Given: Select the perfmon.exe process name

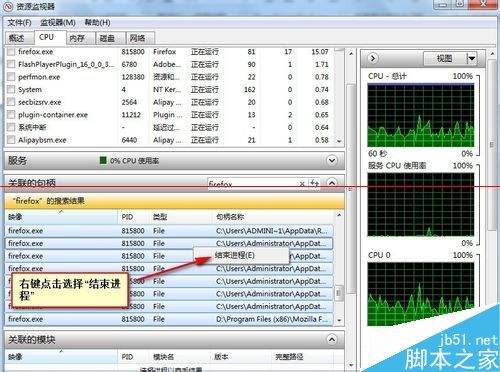Looking at the screenshot, I should click(x=39, y=77).
